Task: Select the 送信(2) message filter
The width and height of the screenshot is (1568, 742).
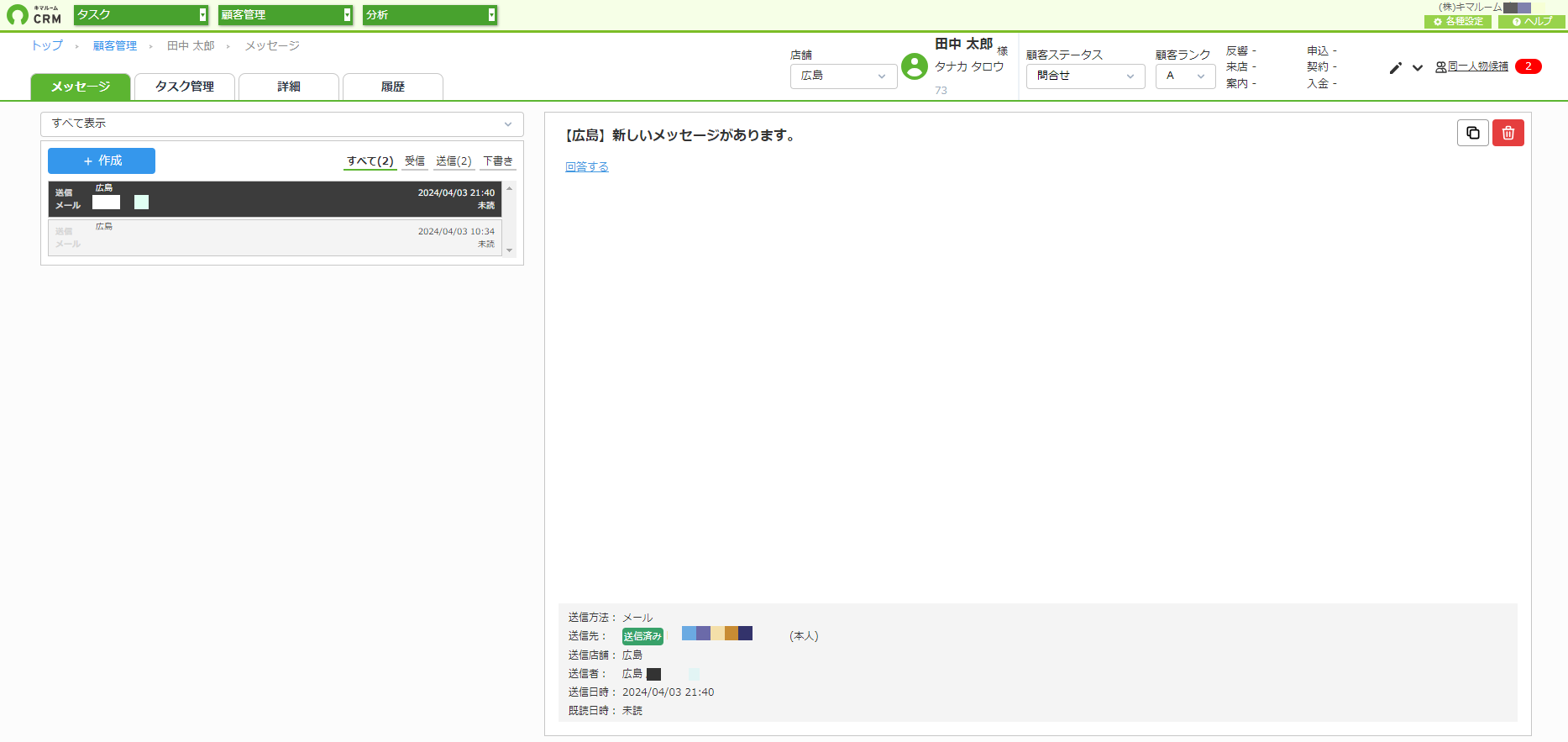Action: tap(454, 161)
